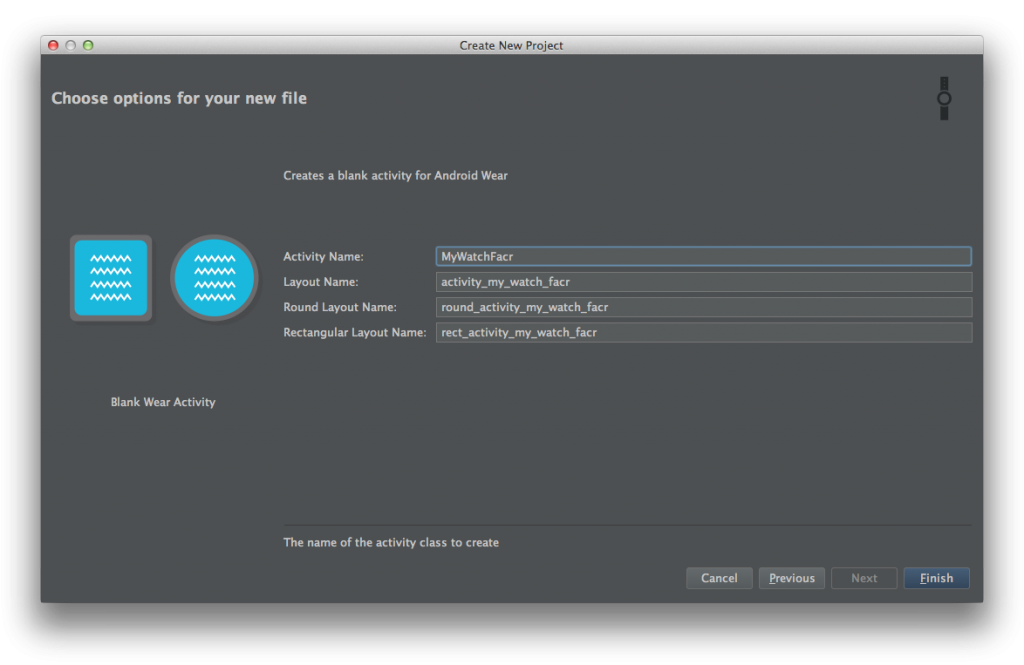This screenshot has width=1024, height=665.
Task: Click the 'Round Layout Name:' label
Action: pyautogui.click(x=339, y=307)
